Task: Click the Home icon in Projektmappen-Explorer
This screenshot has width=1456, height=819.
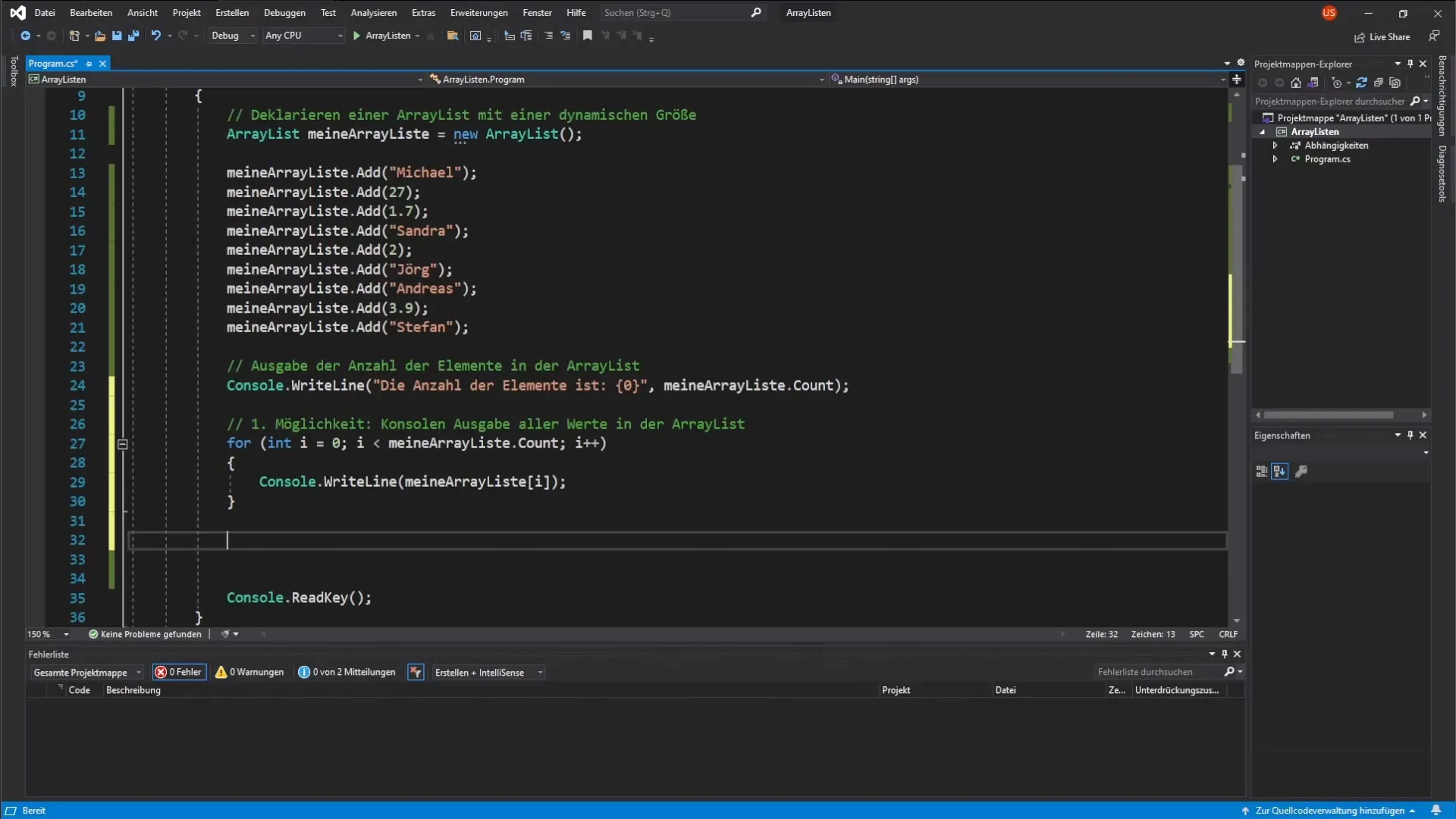Action: (x=1295, y=83)
